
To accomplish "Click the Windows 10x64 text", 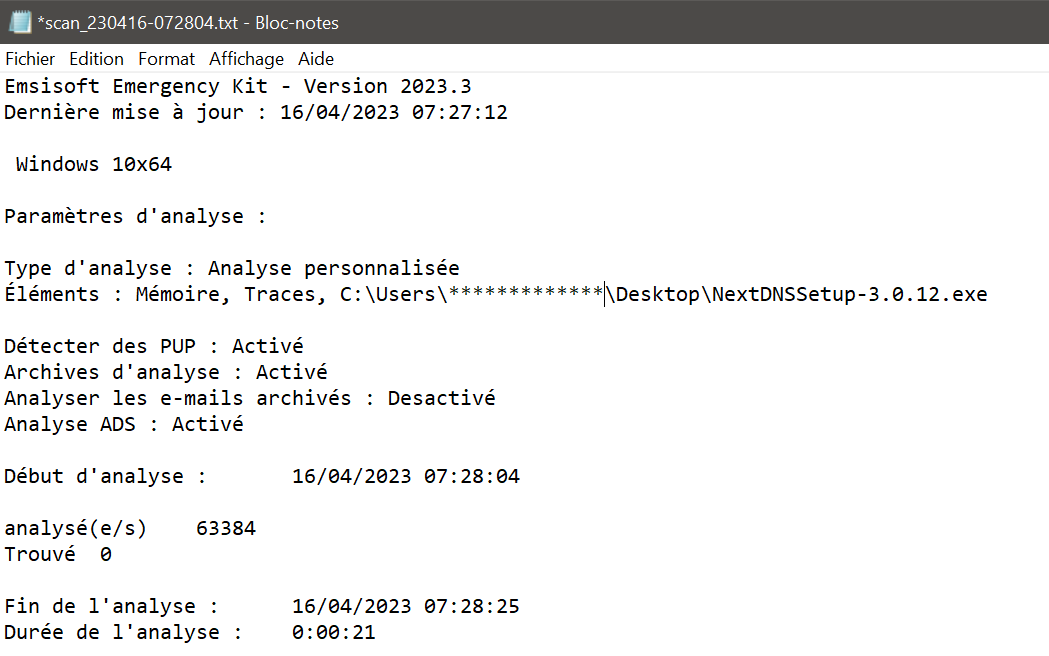I will tap(94, 164).
